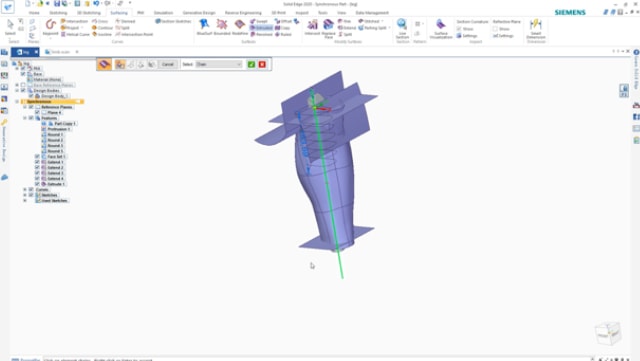Accept with the green checkmark button
640x361 pixels.
(x=251, y=65)
